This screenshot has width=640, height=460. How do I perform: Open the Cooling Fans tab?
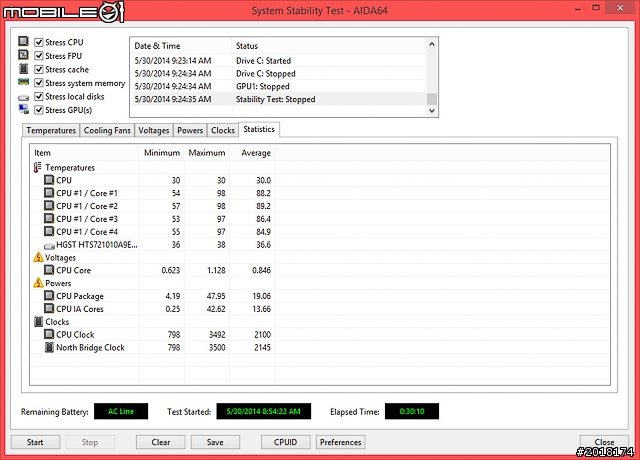107,130
